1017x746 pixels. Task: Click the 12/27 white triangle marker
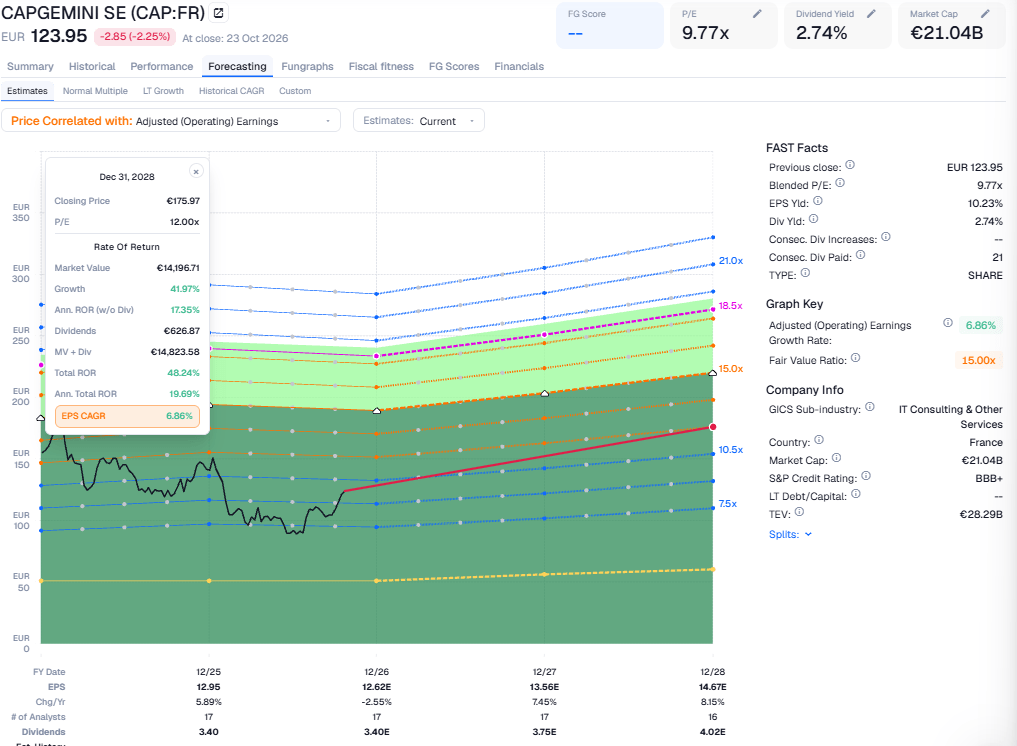tap(545, 393)
